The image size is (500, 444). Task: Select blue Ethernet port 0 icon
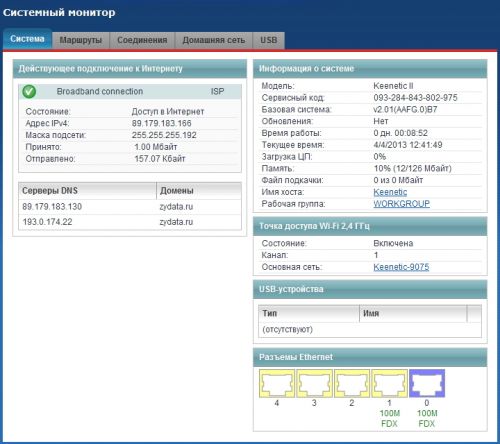point(427,383)
